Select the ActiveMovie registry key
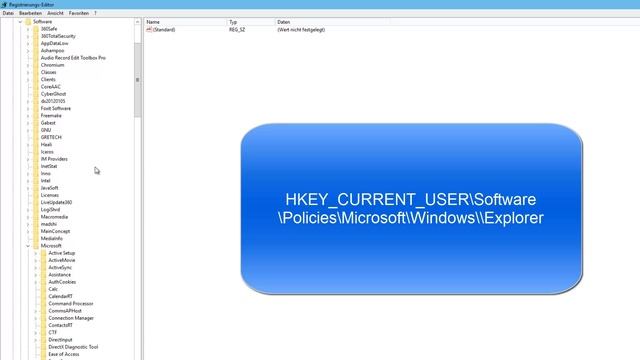 [x=62, y=260]
